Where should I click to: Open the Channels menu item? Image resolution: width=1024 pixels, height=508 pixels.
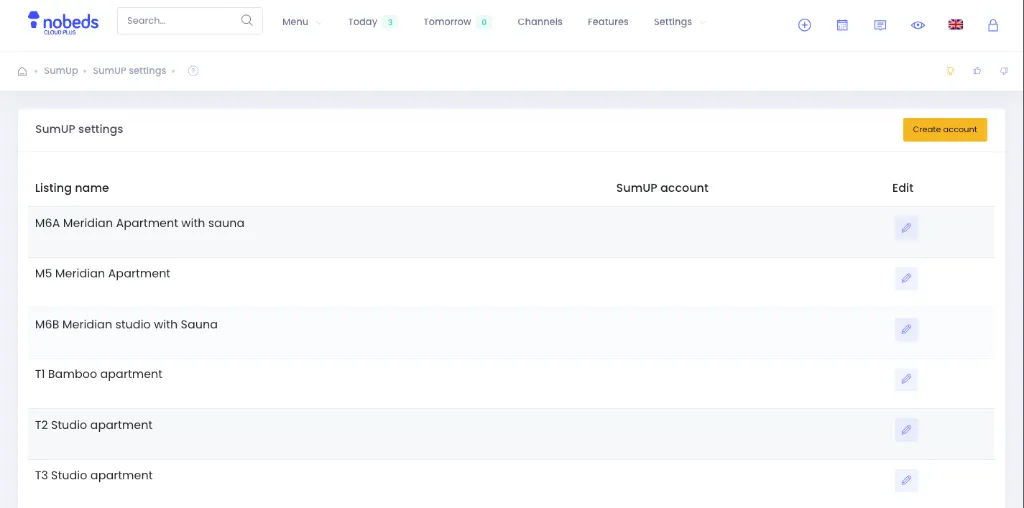[x=539, y=22]
